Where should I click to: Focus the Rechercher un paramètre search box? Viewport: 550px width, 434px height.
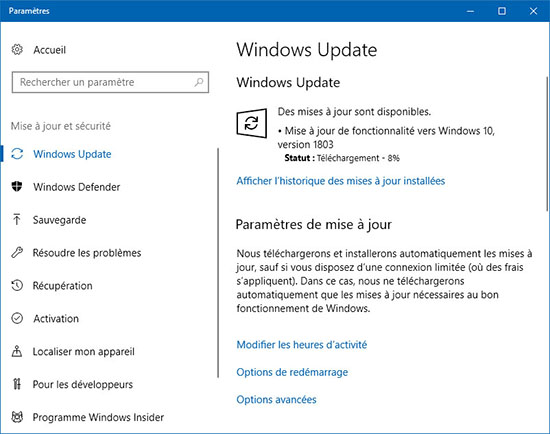point(110,82)
